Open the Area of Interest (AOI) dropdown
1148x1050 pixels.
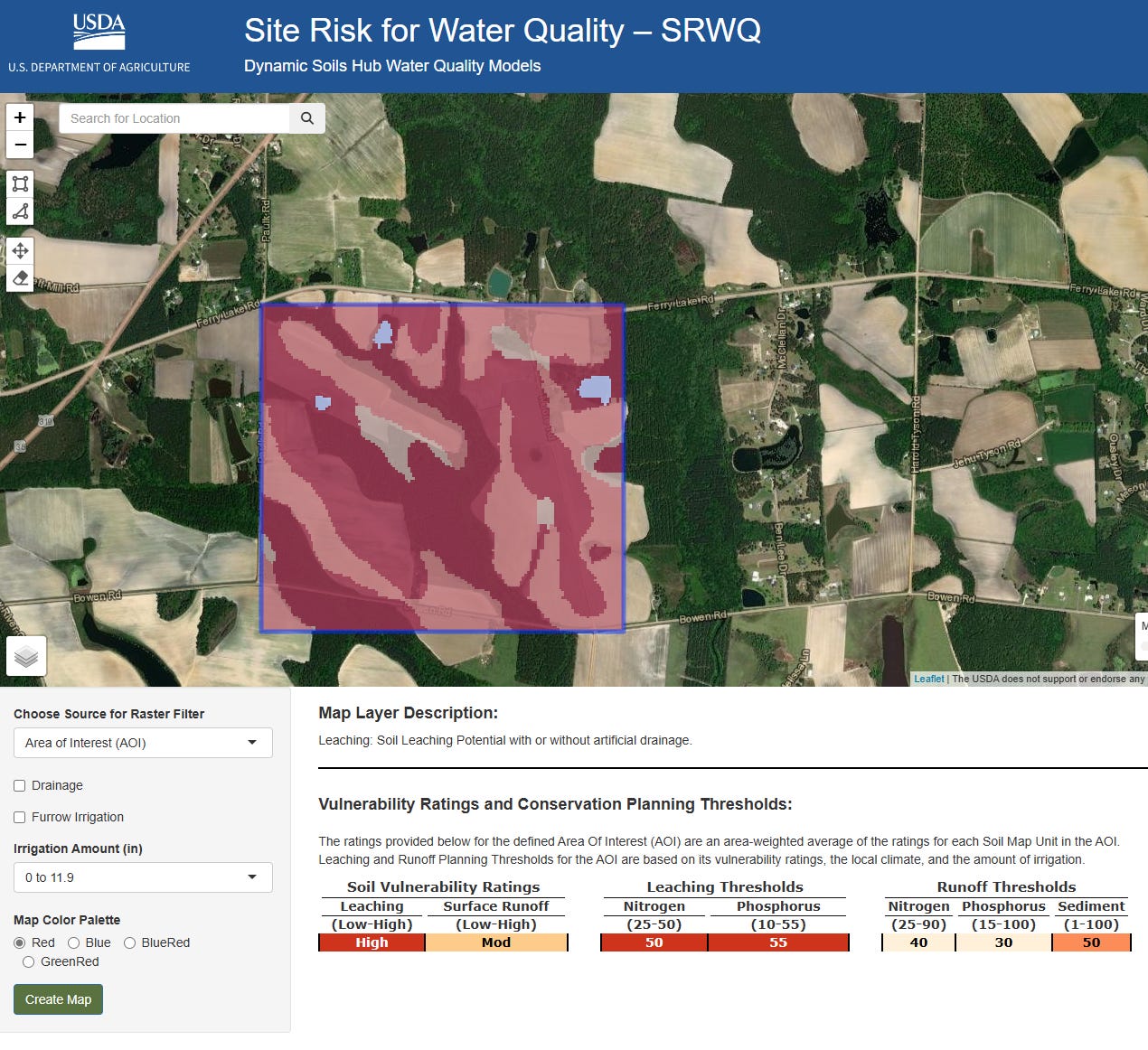(143, 743)
